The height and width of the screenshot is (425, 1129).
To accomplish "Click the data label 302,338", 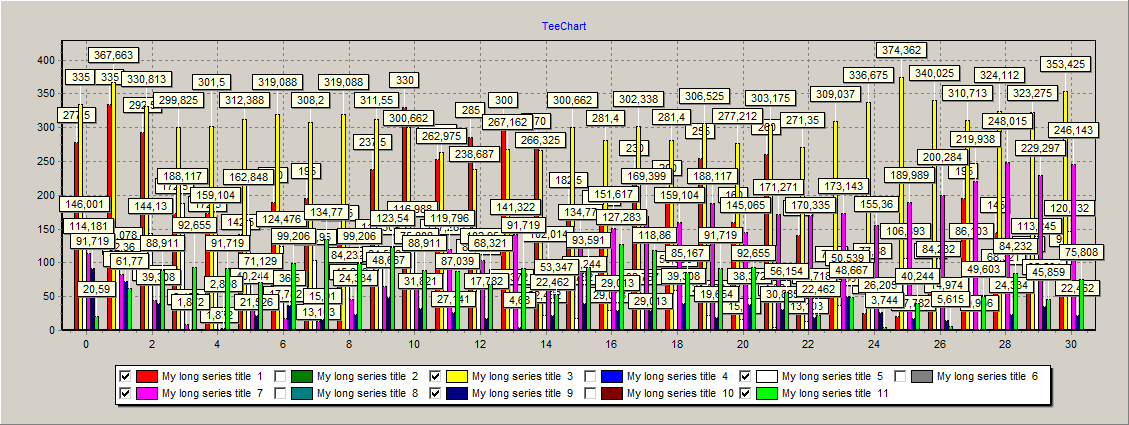I will coord(638,99).
